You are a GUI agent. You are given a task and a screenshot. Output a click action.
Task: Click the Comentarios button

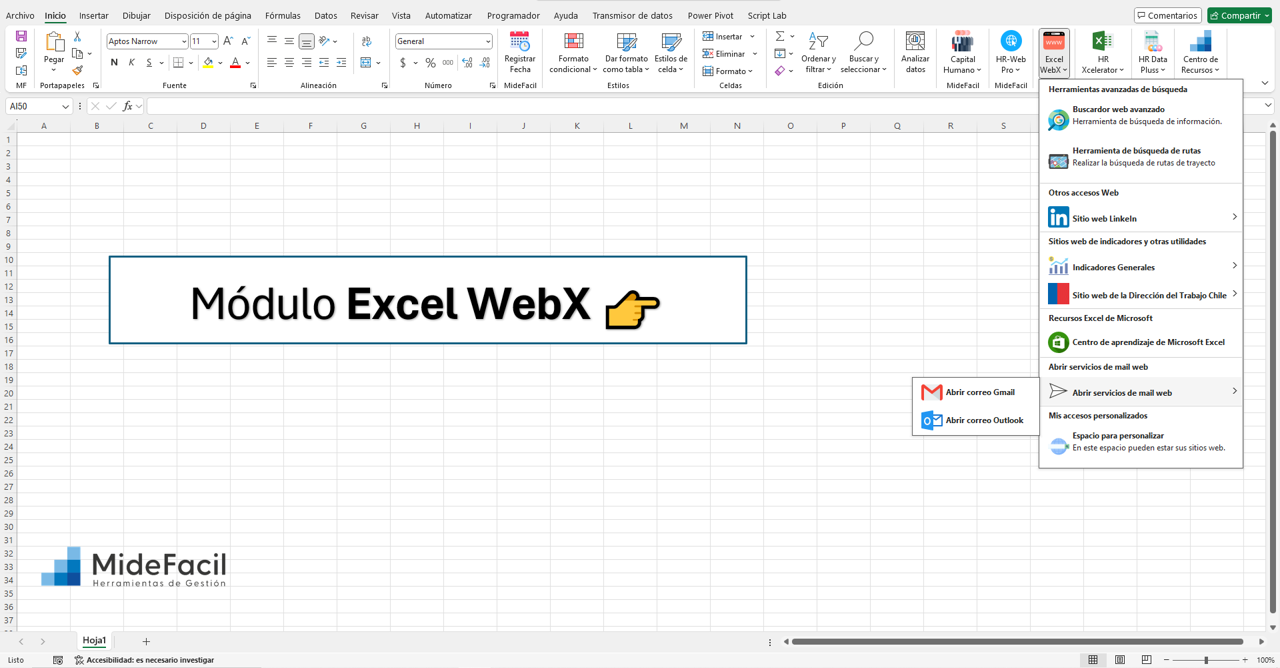pos(1168,15)
